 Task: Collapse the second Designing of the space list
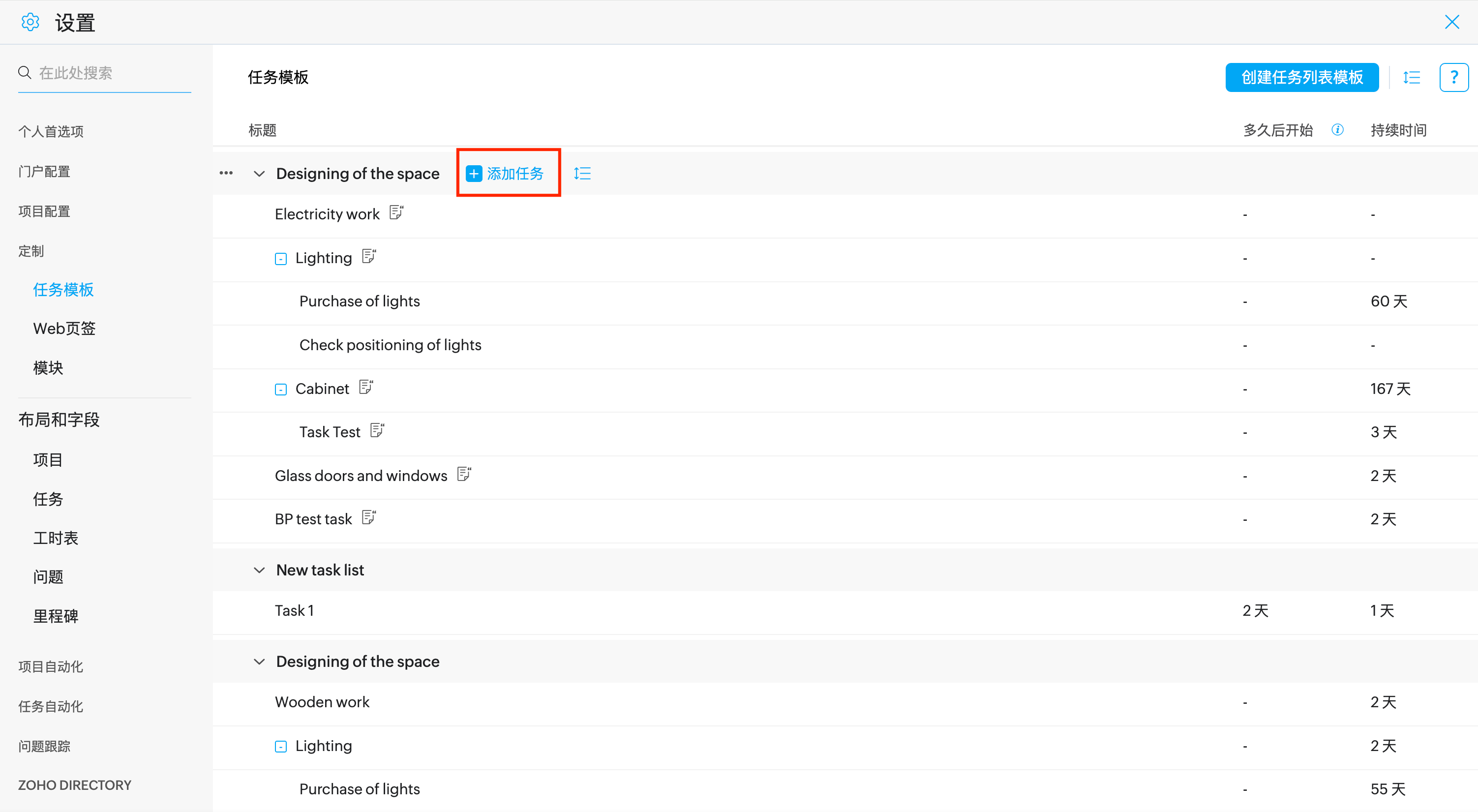tap(259, 662)
